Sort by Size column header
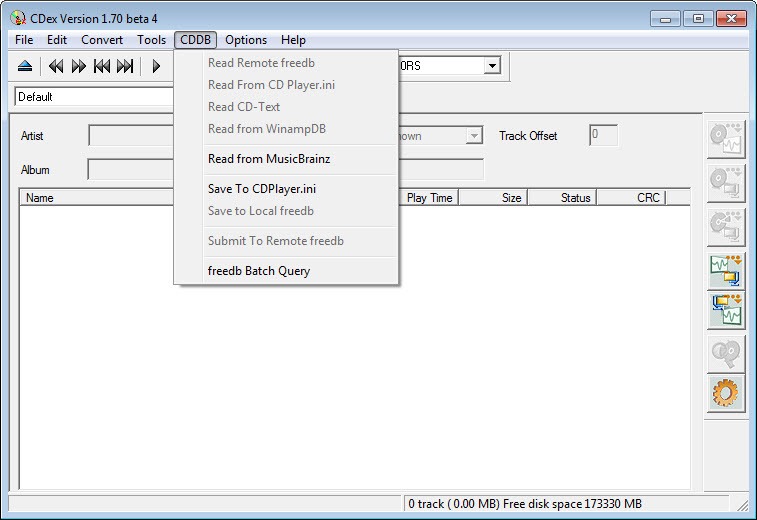Viewport: 757px width, 520px height. [493, 198]
